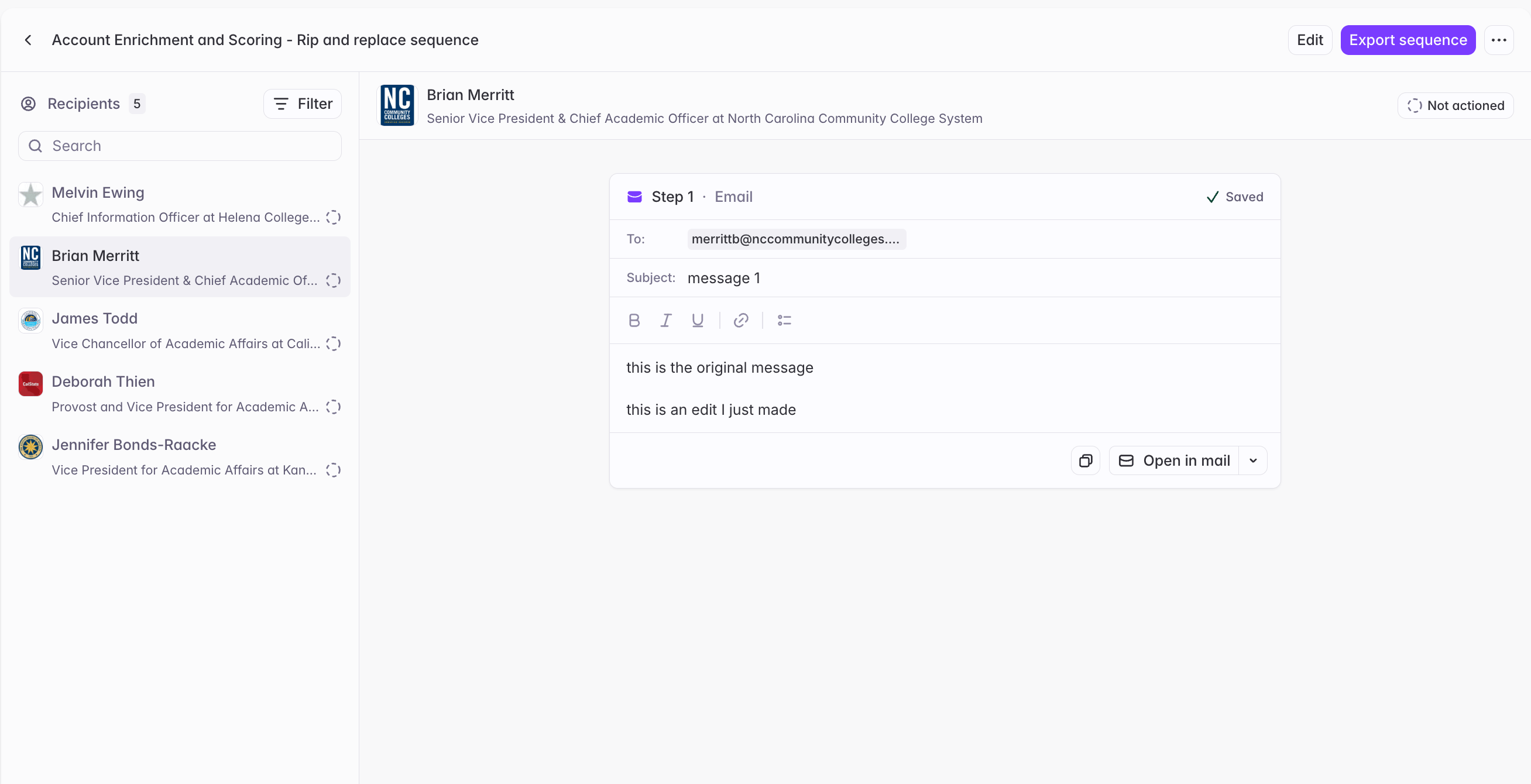
Task: Click the merrittb@nccommunitycolleges recipient chip
Action: [x=796, y=239]
